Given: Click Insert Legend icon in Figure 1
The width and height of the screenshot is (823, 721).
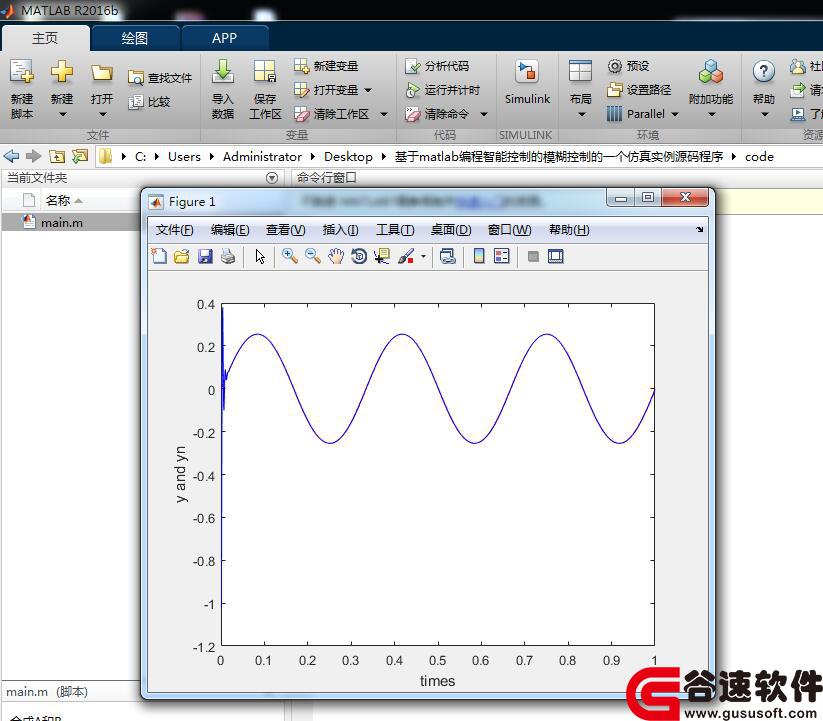Looking at the screenshot, I should pyautogui.click(x=502, y=256).
